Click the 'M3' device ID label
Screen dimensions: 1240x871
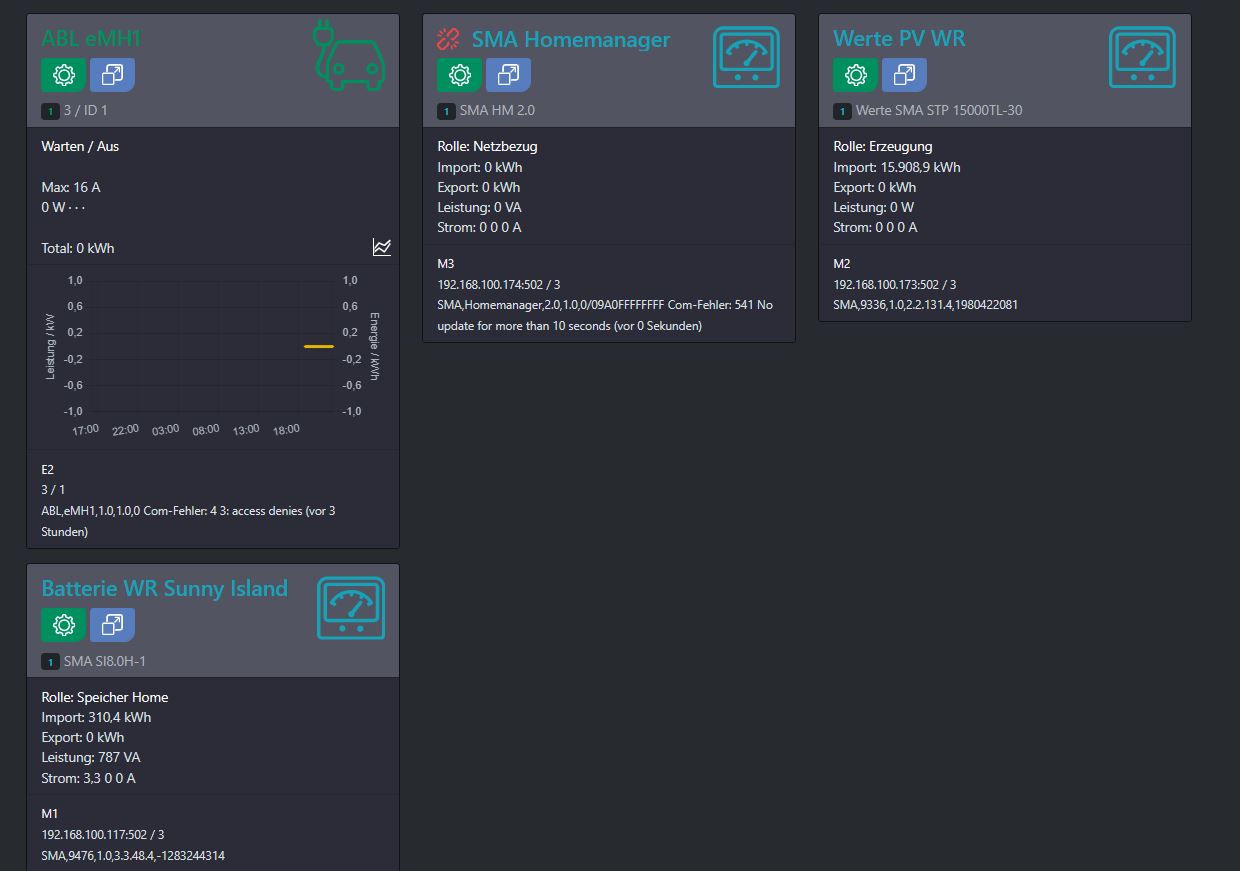tap(446, 264)
